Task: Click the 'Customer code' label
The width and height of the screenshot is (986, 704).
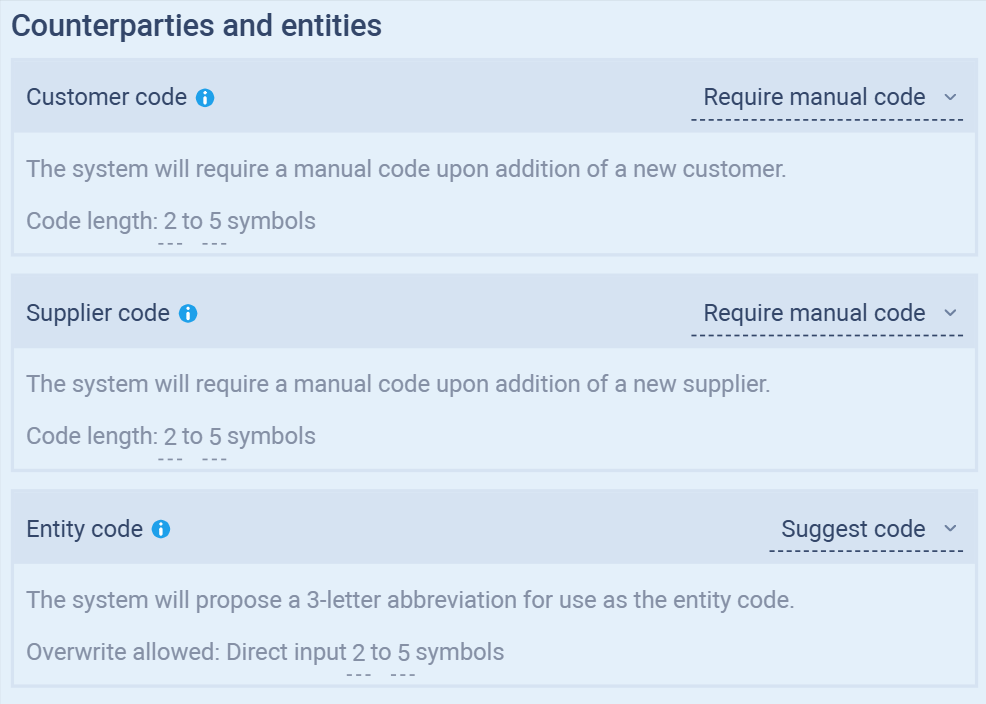Action: [x=106, y=98]
